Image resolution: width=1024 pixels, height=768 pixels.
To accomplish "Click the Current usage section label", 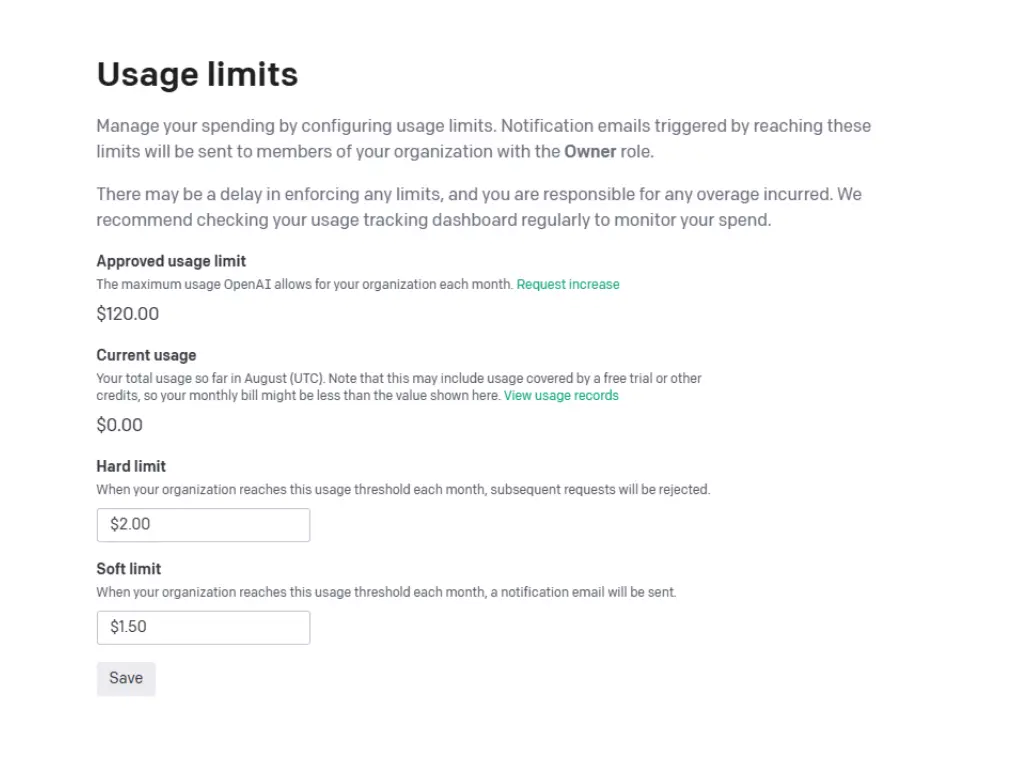I will tap(146, 355).
